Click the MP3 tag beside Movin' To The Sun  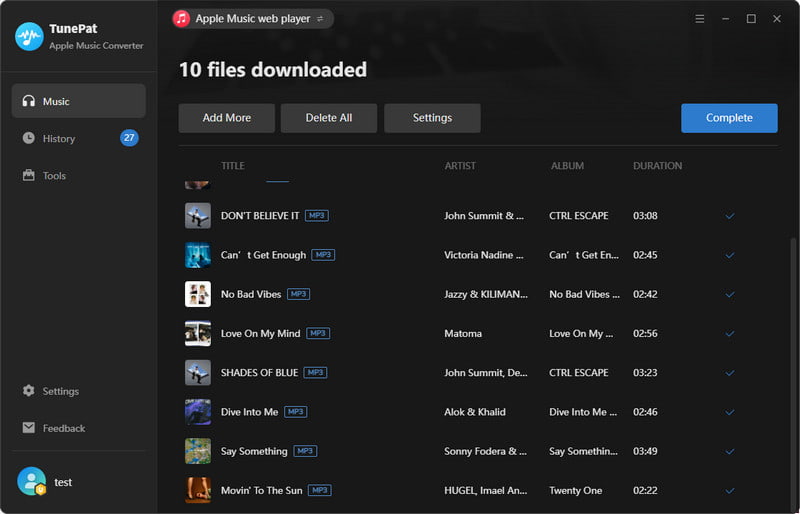320,491
